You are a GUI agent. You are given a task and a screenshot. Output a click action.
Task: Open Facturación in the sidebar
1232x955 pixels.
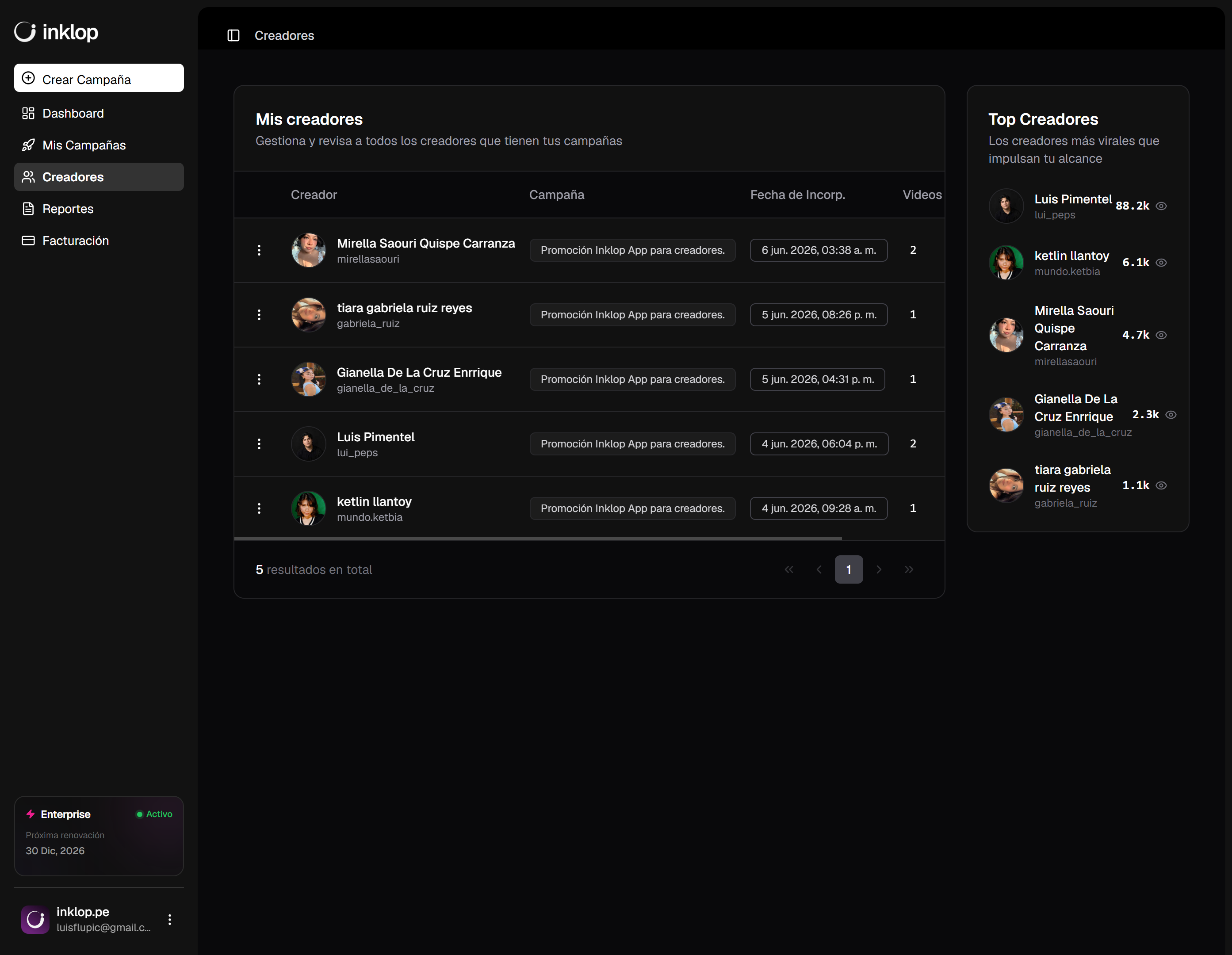tap(99, 241)
